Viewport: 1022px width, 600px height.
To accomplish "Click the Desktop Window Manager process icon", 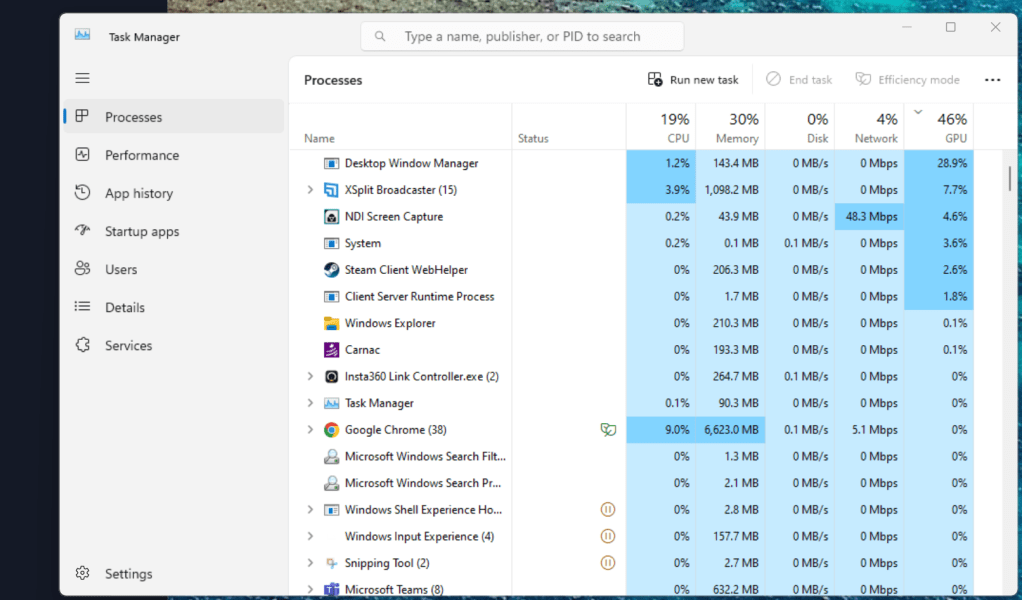I will point(331,164).
